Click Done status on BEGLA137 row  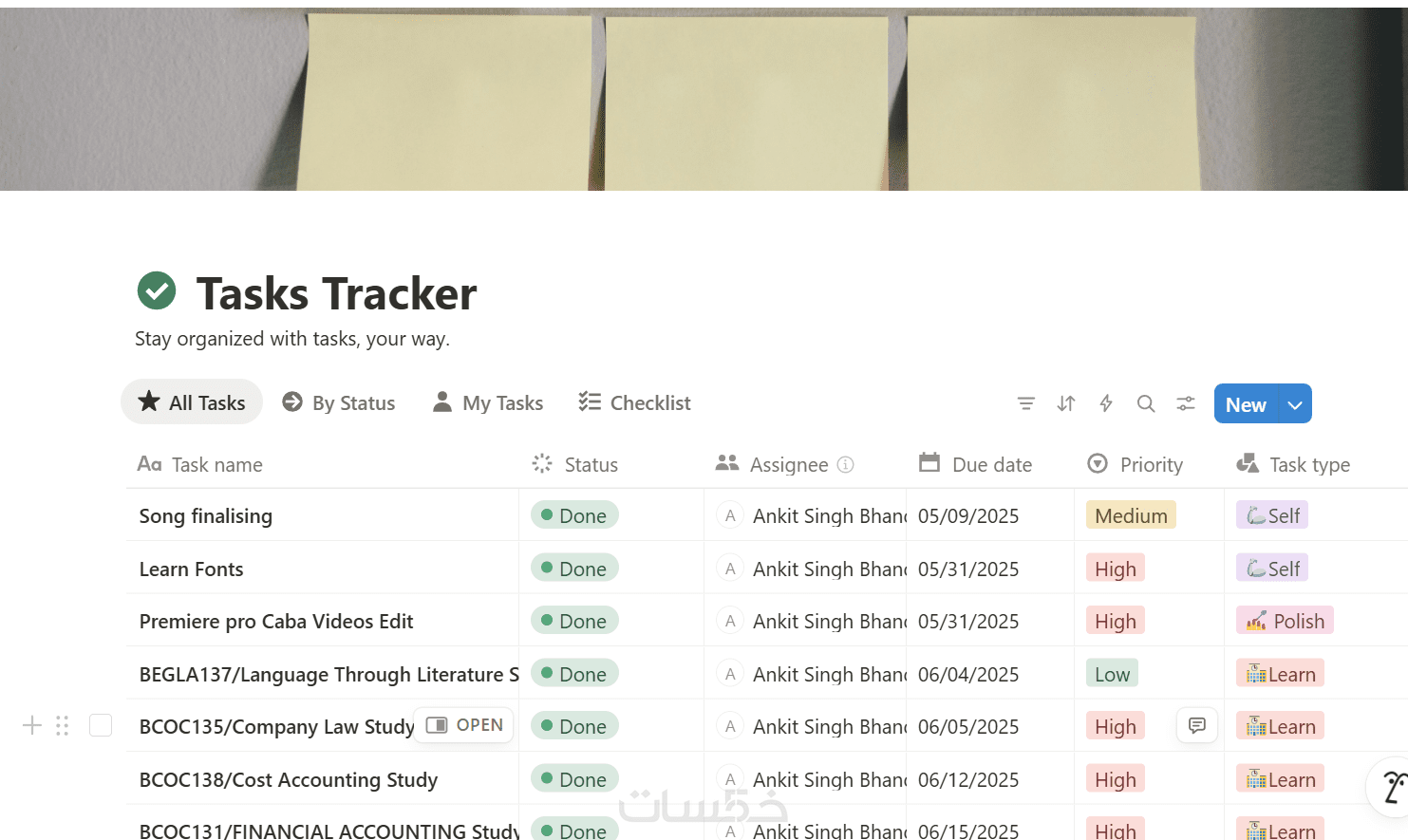[x=574, y=673]
